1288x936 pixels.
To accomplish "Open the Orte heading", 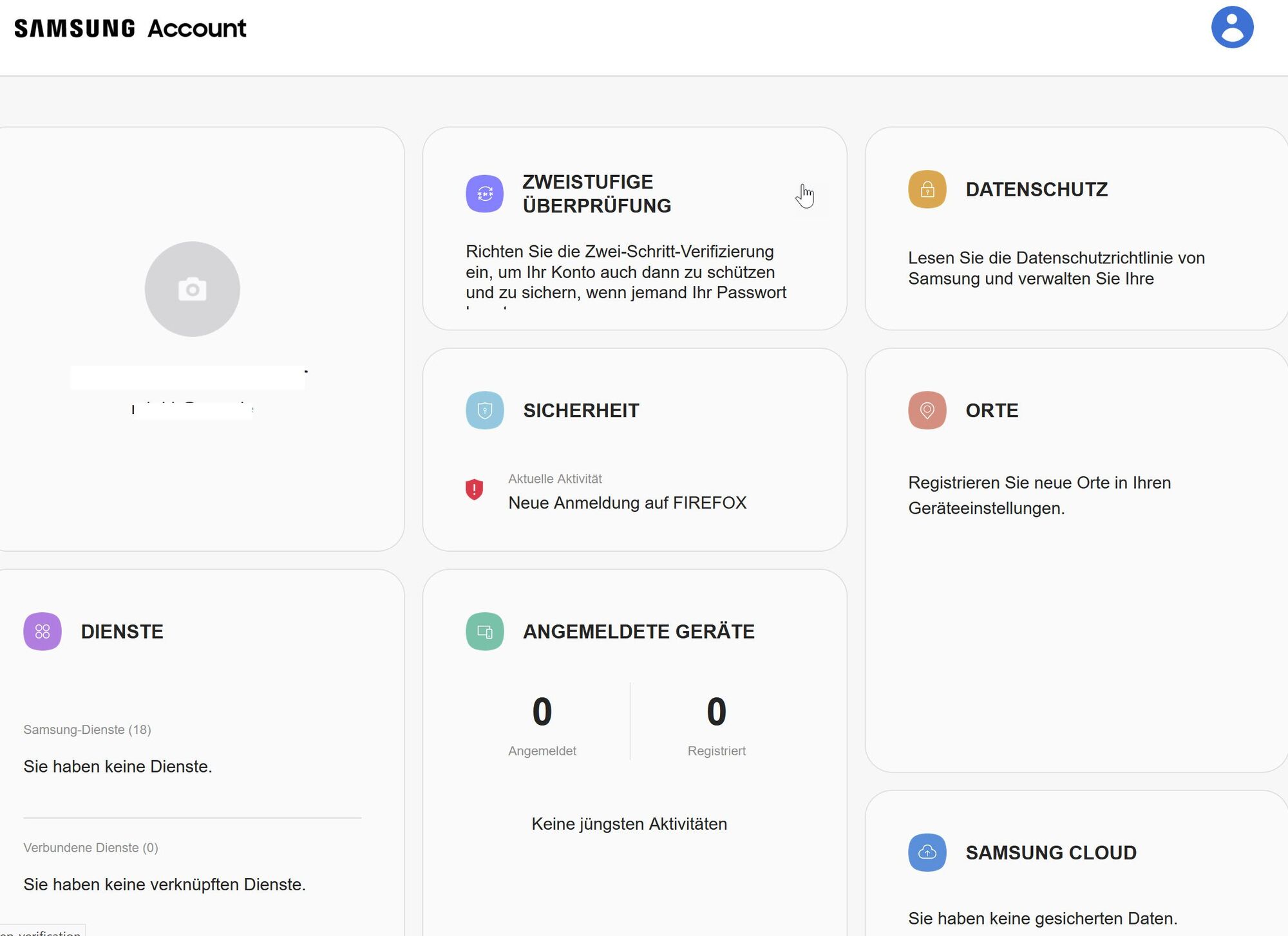I will point(992,410).
